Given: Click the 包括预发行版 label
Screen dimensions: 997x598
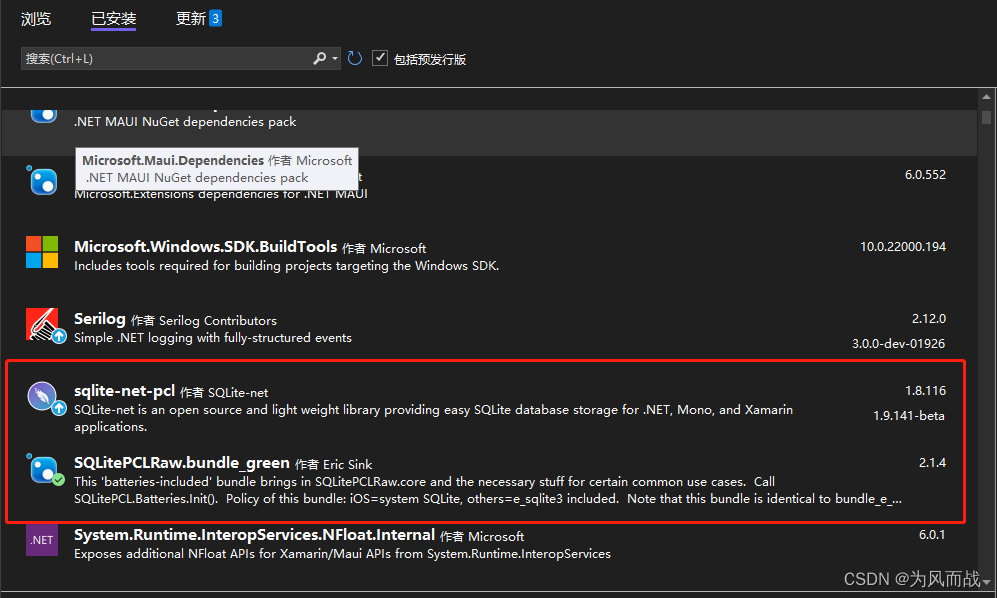Looking at the screenshot, I should [430, 59].
